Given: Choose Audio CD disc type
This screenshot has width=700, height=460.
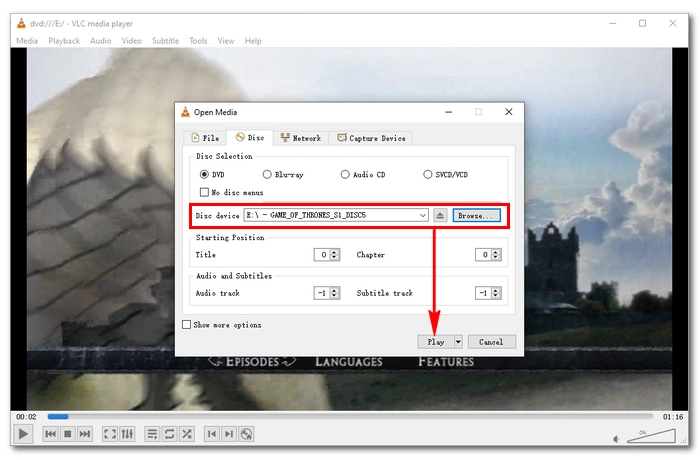Looking at the screenshot, I should (x=345, y=174).
